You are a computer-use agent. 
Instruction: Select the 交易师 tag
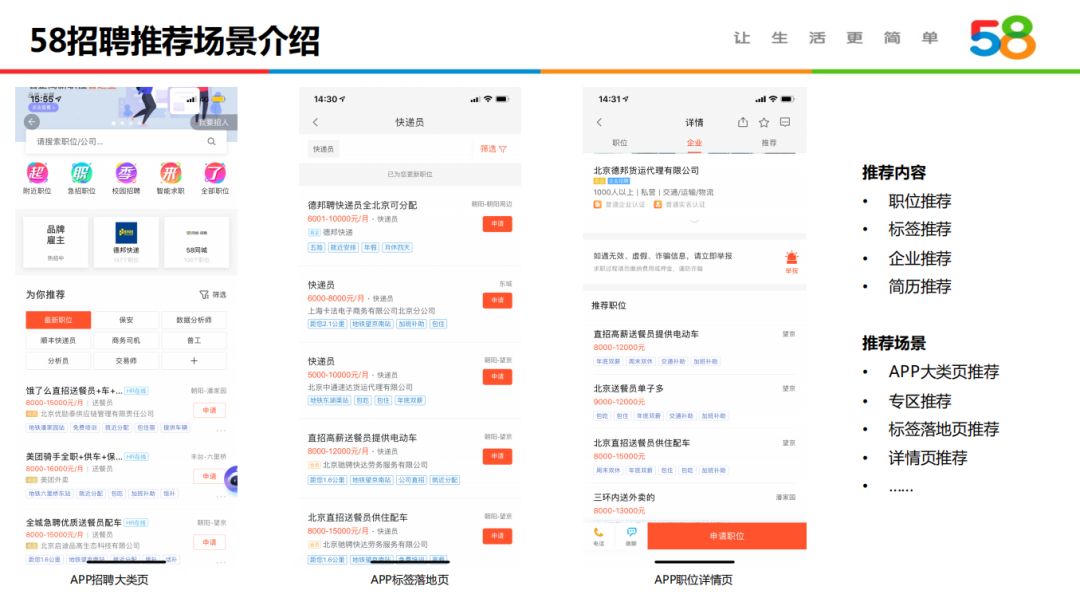click(x=126, y=361)
